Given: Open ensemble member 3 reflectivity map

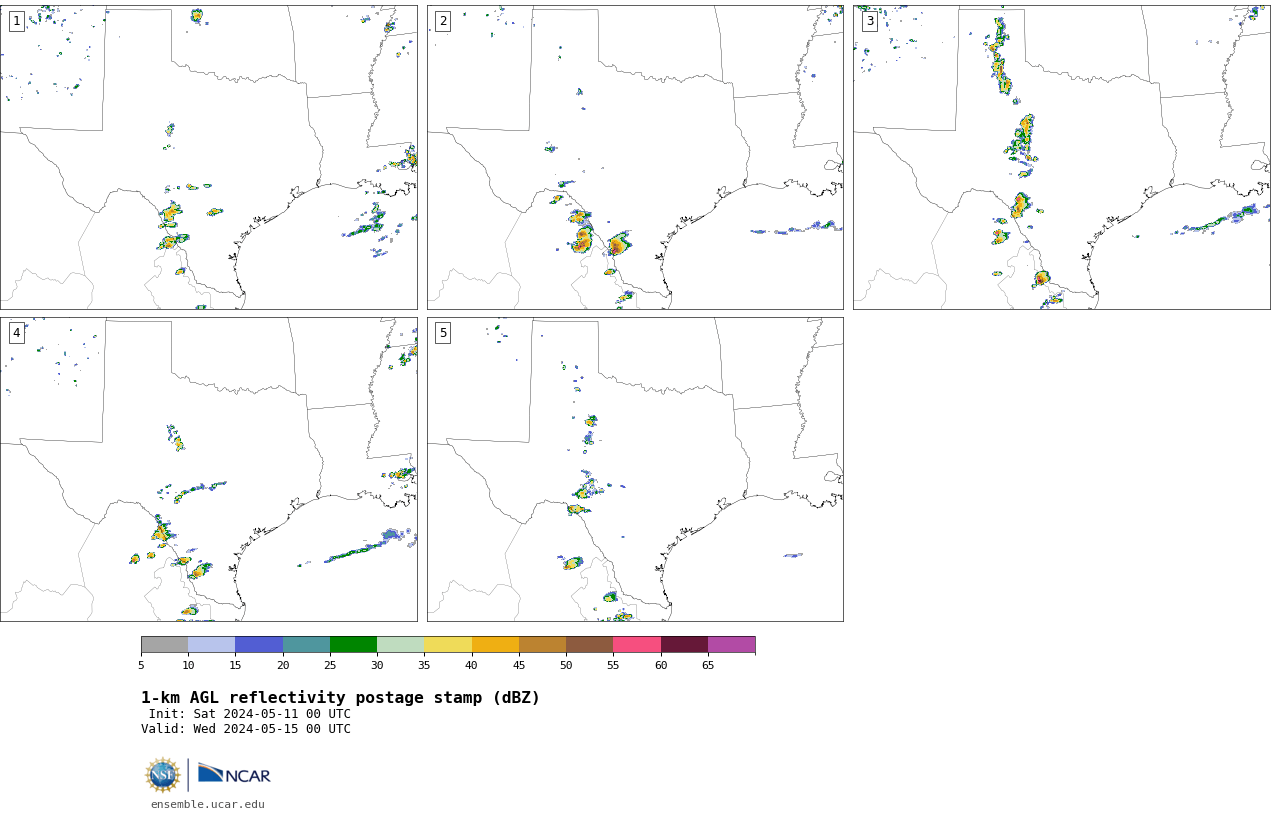Looking at the screenshot, I should (1061, 157).
